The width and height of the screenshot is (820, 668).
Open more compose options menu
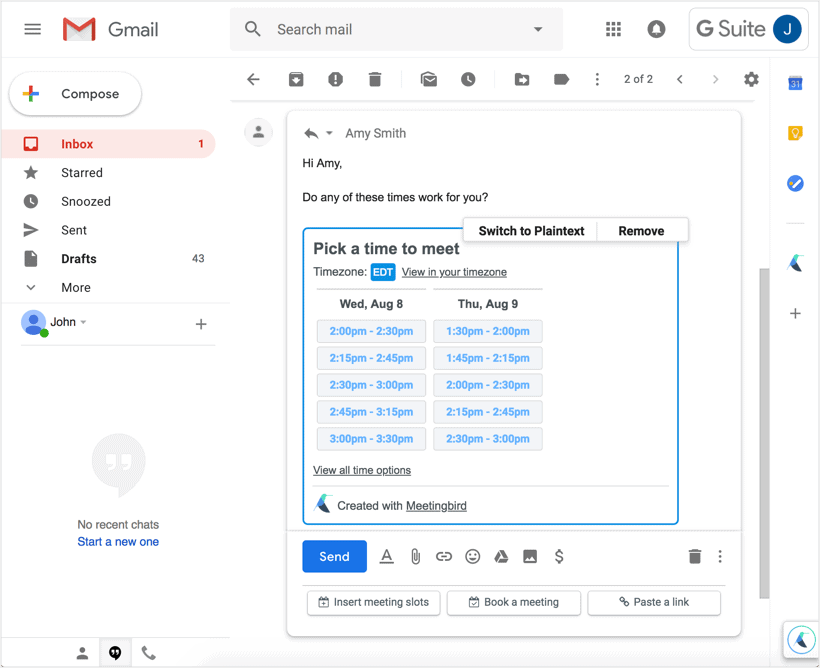[720, 557]
